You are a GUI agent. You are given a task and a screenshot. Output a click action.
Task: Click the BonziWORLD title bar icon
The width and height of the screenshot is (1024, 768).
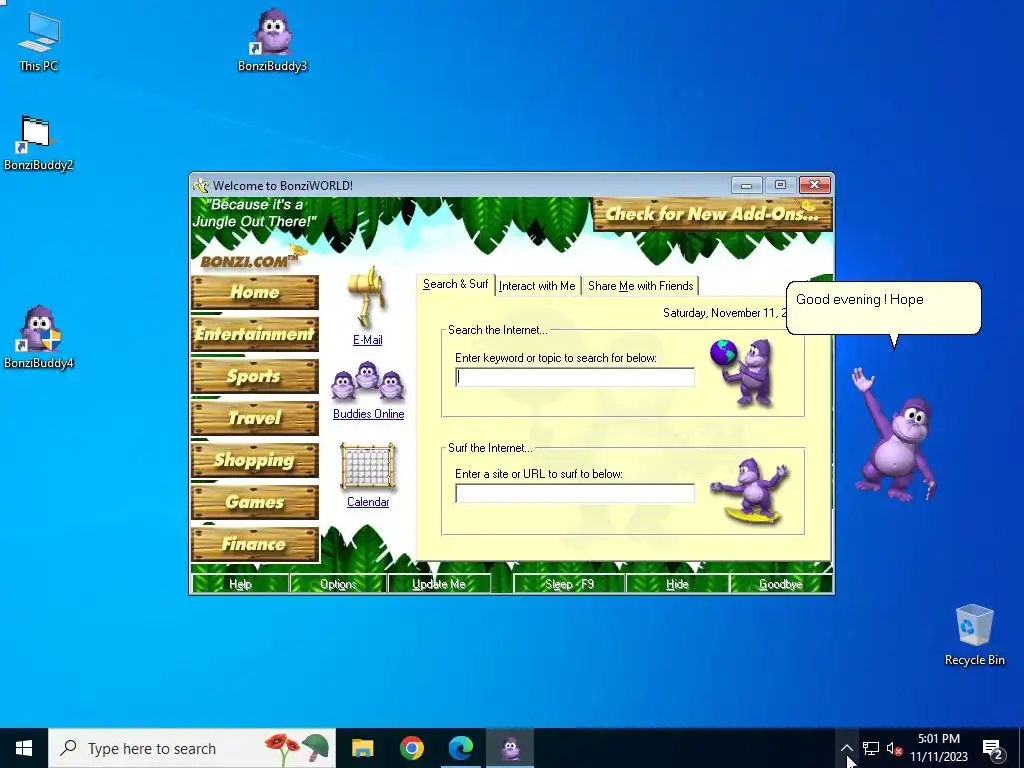tap(200, 185)
